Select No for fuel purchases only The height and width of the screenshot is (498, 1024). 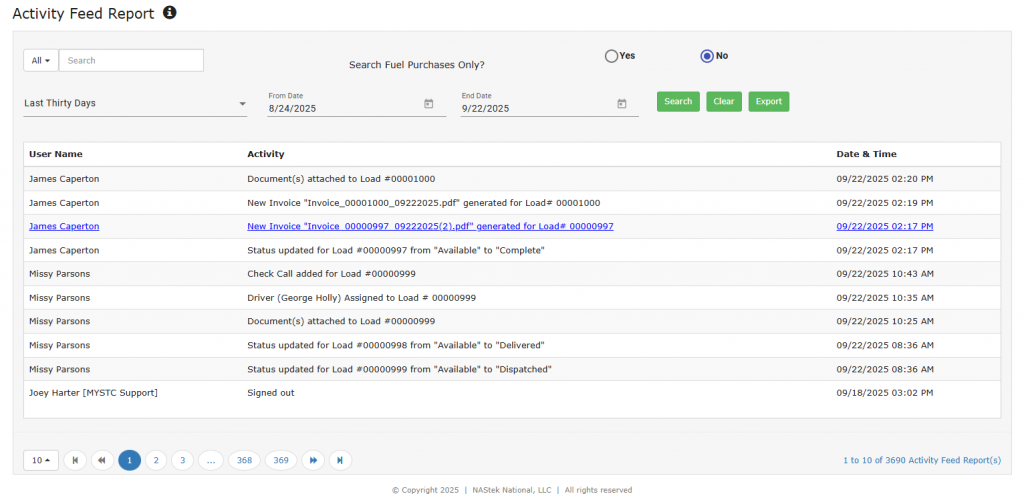[x=707, y=56]
